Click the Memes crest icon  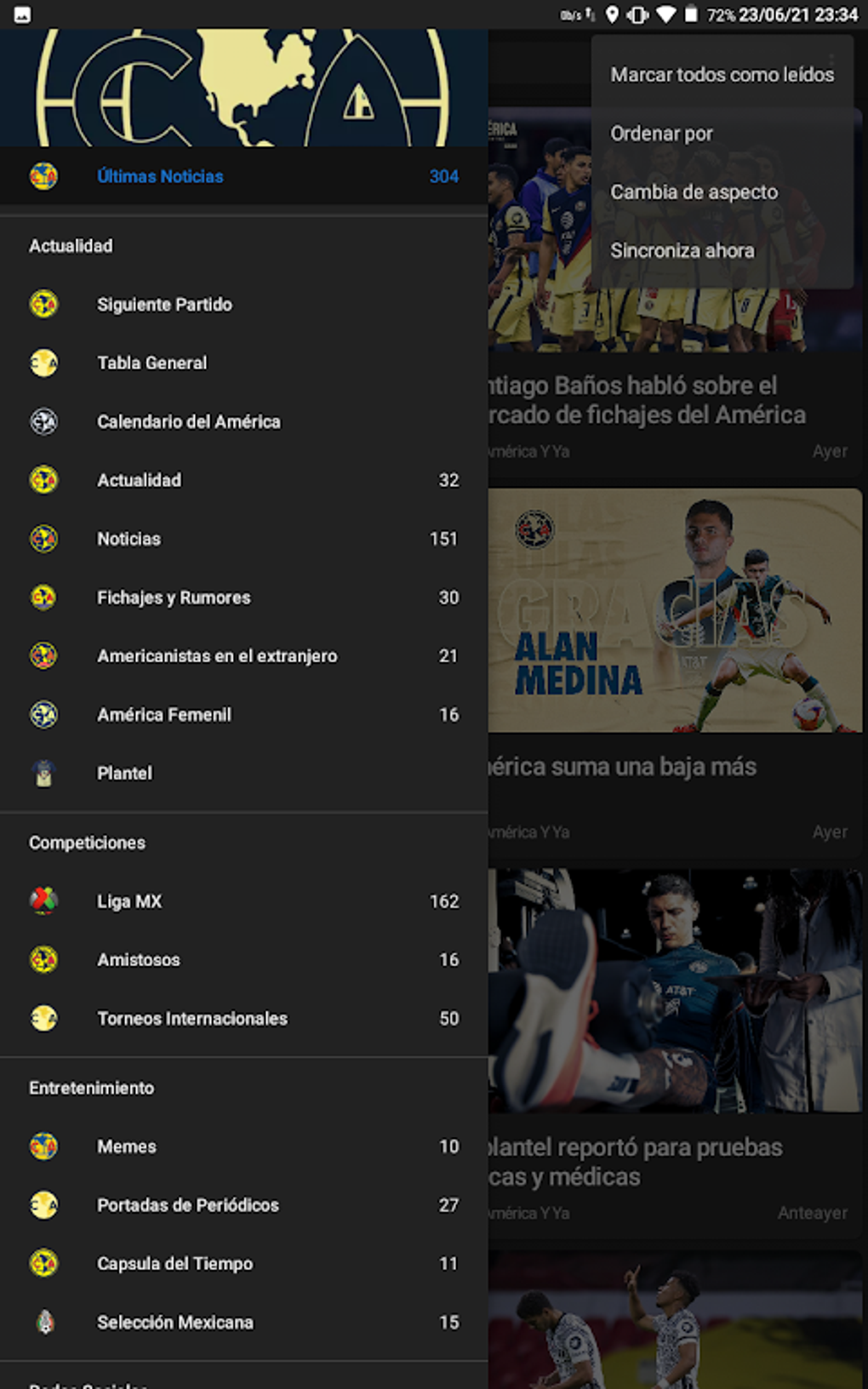pyautogui.click(x=43, y=1146)
